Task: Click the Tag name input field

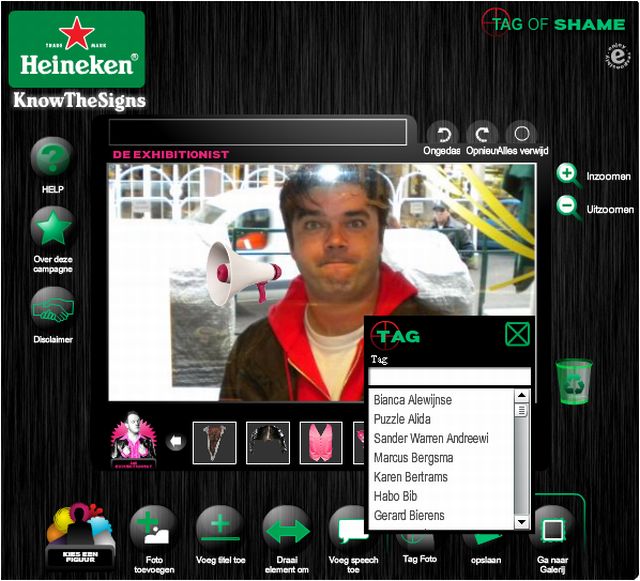Action: (449, 376)
